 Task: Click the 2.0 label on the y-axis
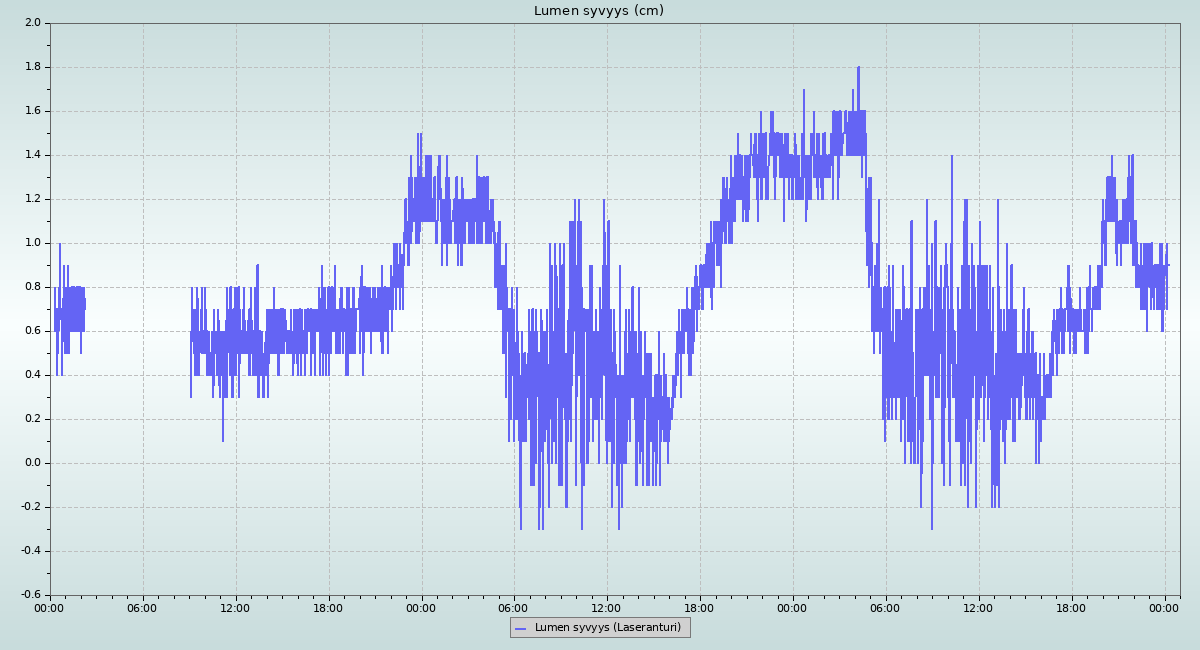[x=32, y=23]
